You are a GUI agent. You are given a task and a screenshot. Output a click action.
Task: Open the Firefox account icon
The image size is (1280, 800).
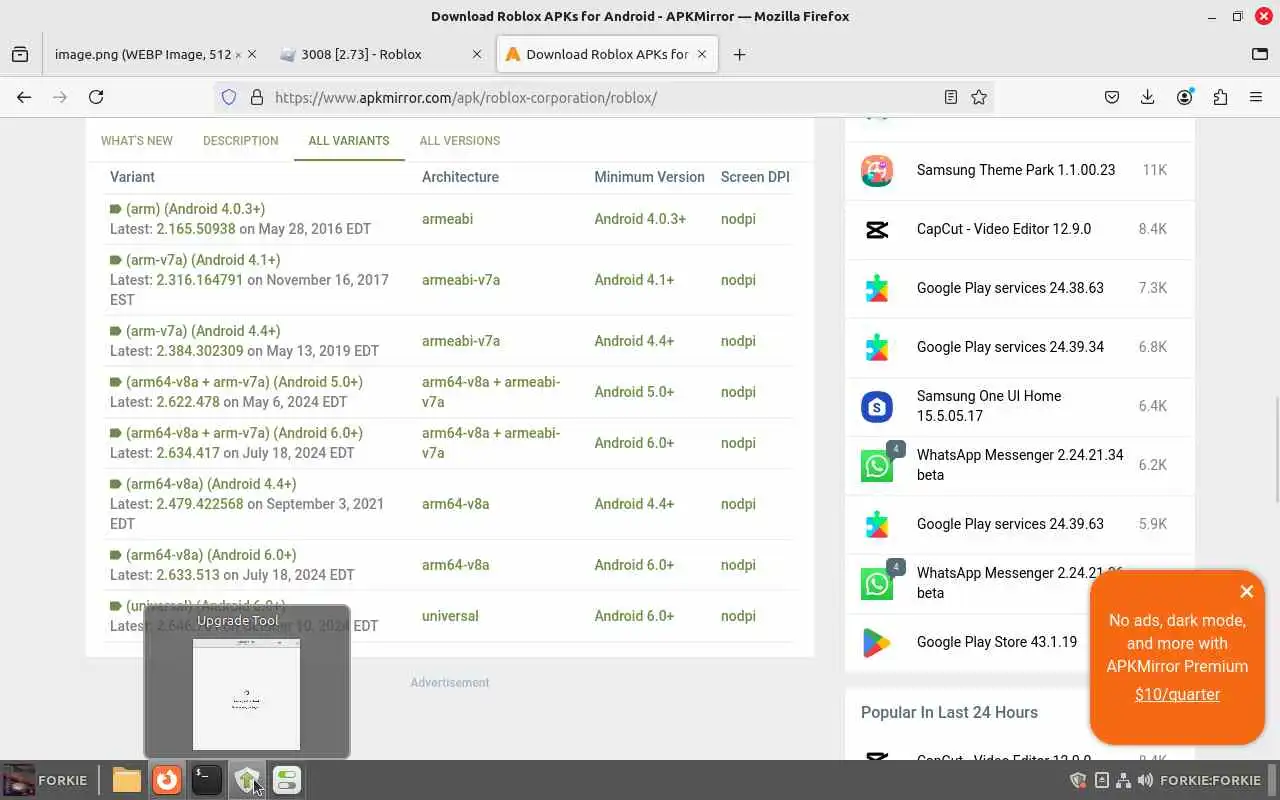[x=1185, y=97]
